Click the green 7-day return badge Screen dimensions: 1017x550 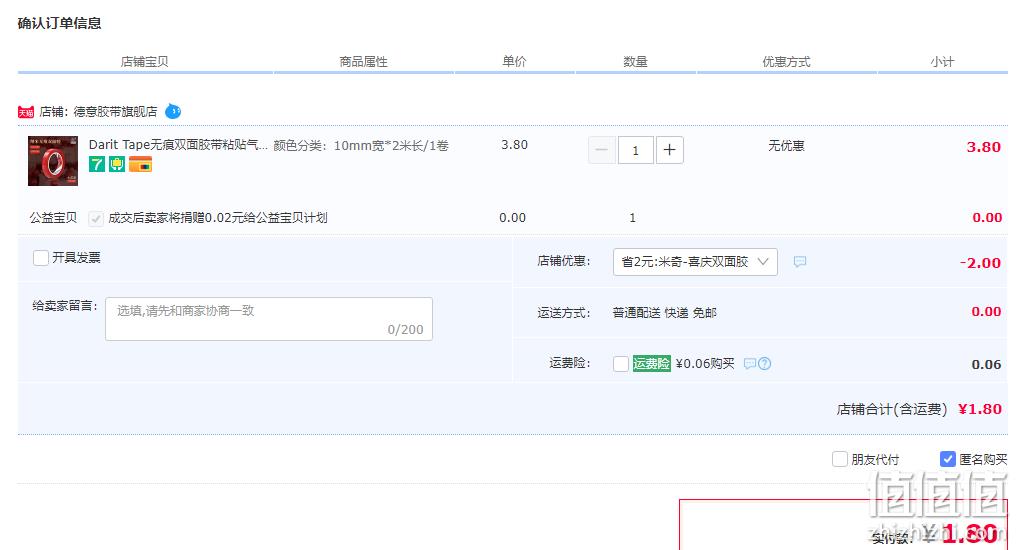click(x=97, y=164)
